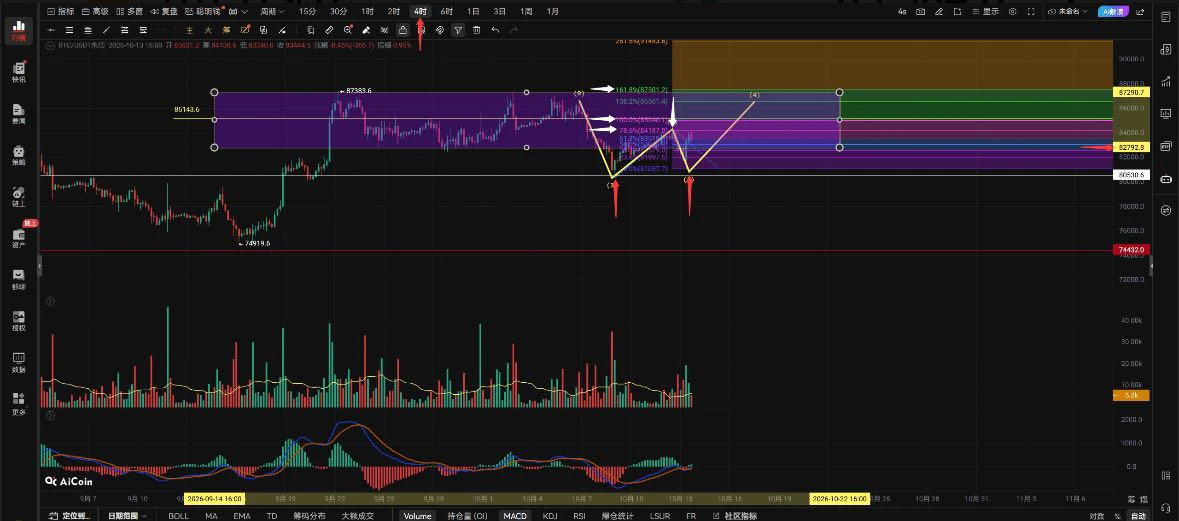Image resolution: width=1179 pixels, height=521 pixels.
Task: Open the 多窗 multi-window layout menu
Action: click(x=129, y=11)
